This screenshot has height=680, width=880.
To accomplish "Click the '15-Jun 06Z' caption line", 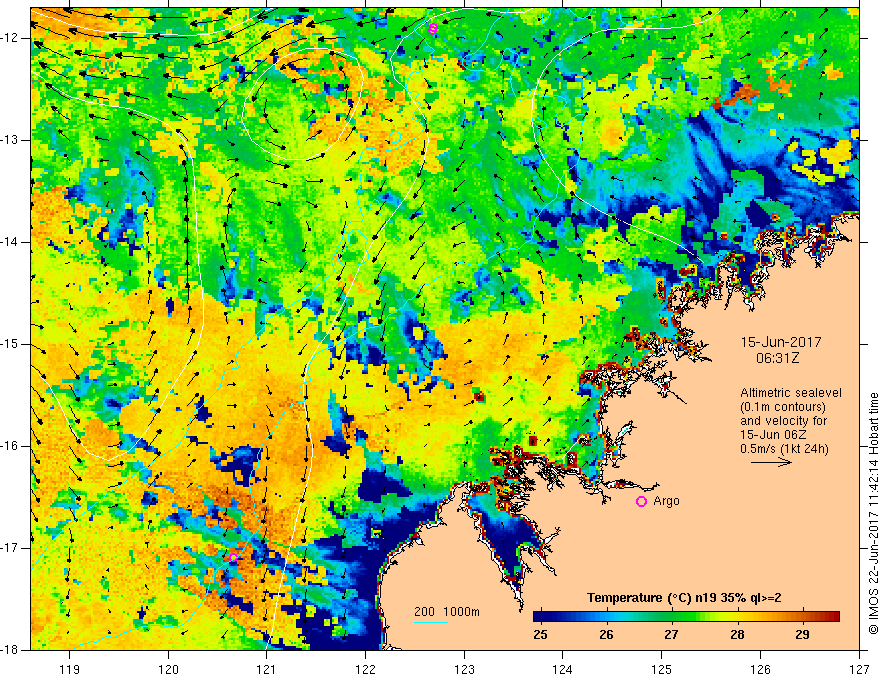I will [774, 435].
